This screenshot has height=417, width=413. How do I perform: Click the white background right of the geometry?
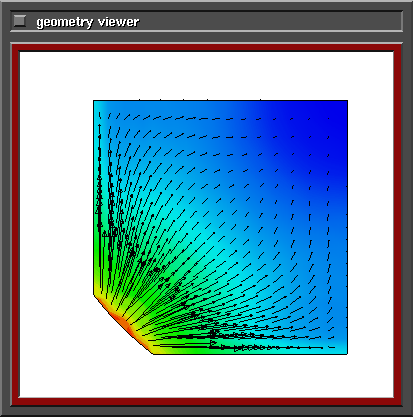click(x=371, y=224)
